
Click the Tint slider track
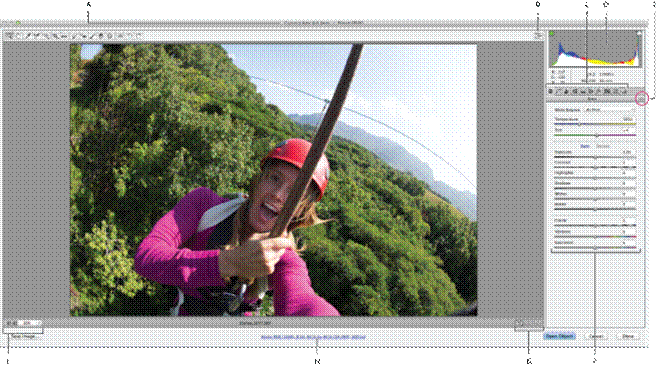pyautogui.click(x=595, y=135)
